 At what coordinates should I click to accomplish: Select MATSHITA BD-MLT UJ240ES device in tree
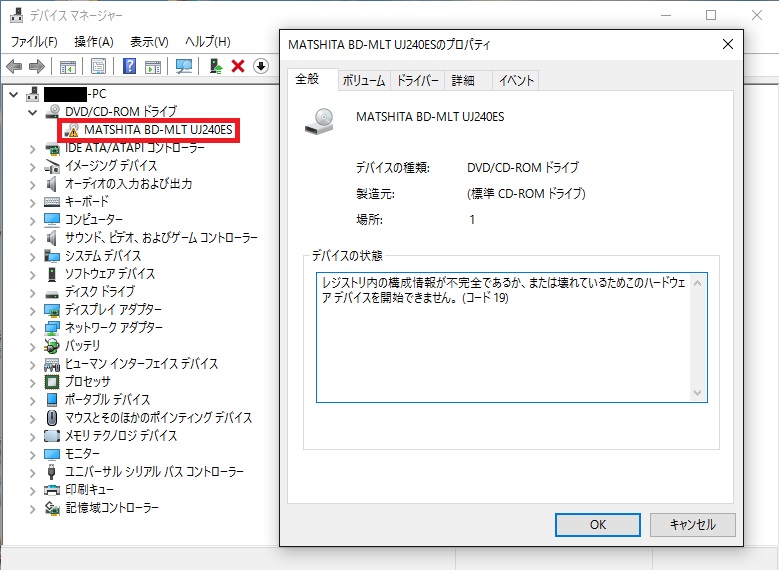point(158,130)
